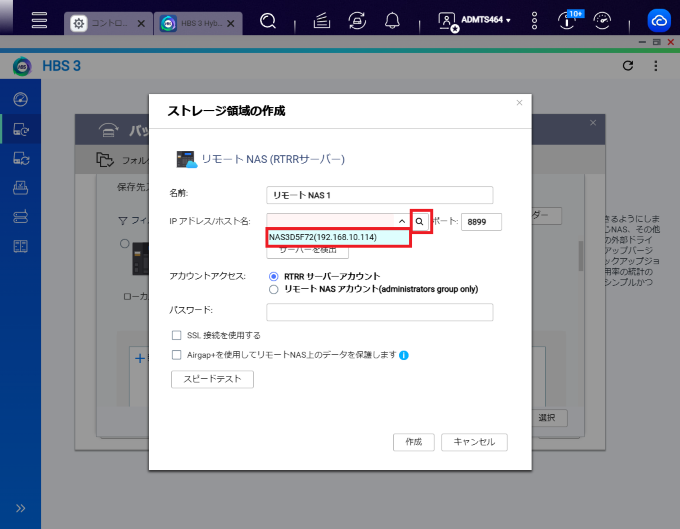The image size is (680, 529).
Task: Click the scrollbar in background wizard
Action: (x=581, y=256)
